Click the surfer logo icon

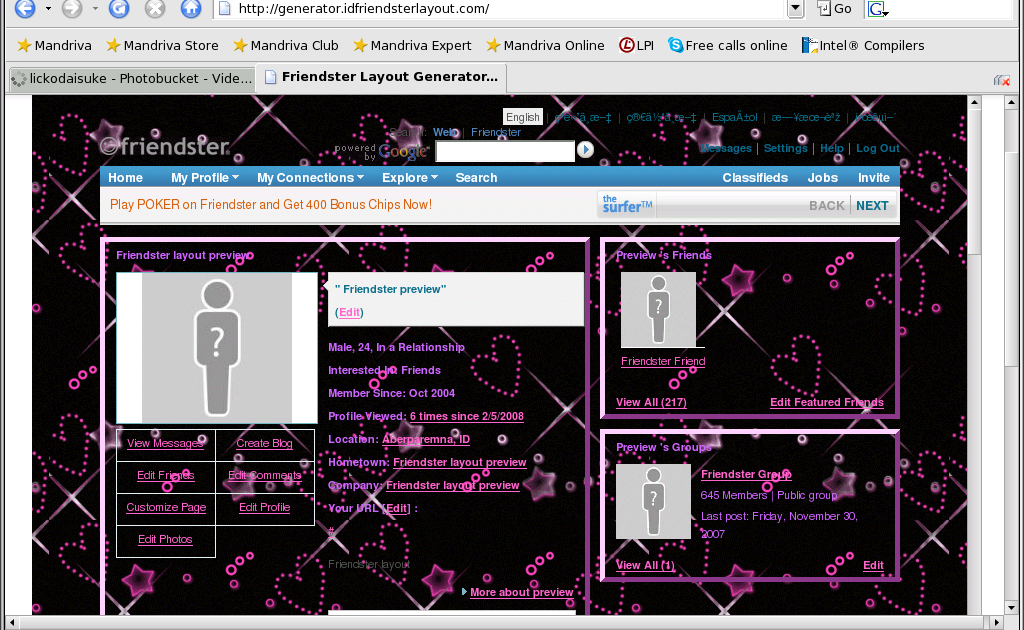[x=626, y=204]
